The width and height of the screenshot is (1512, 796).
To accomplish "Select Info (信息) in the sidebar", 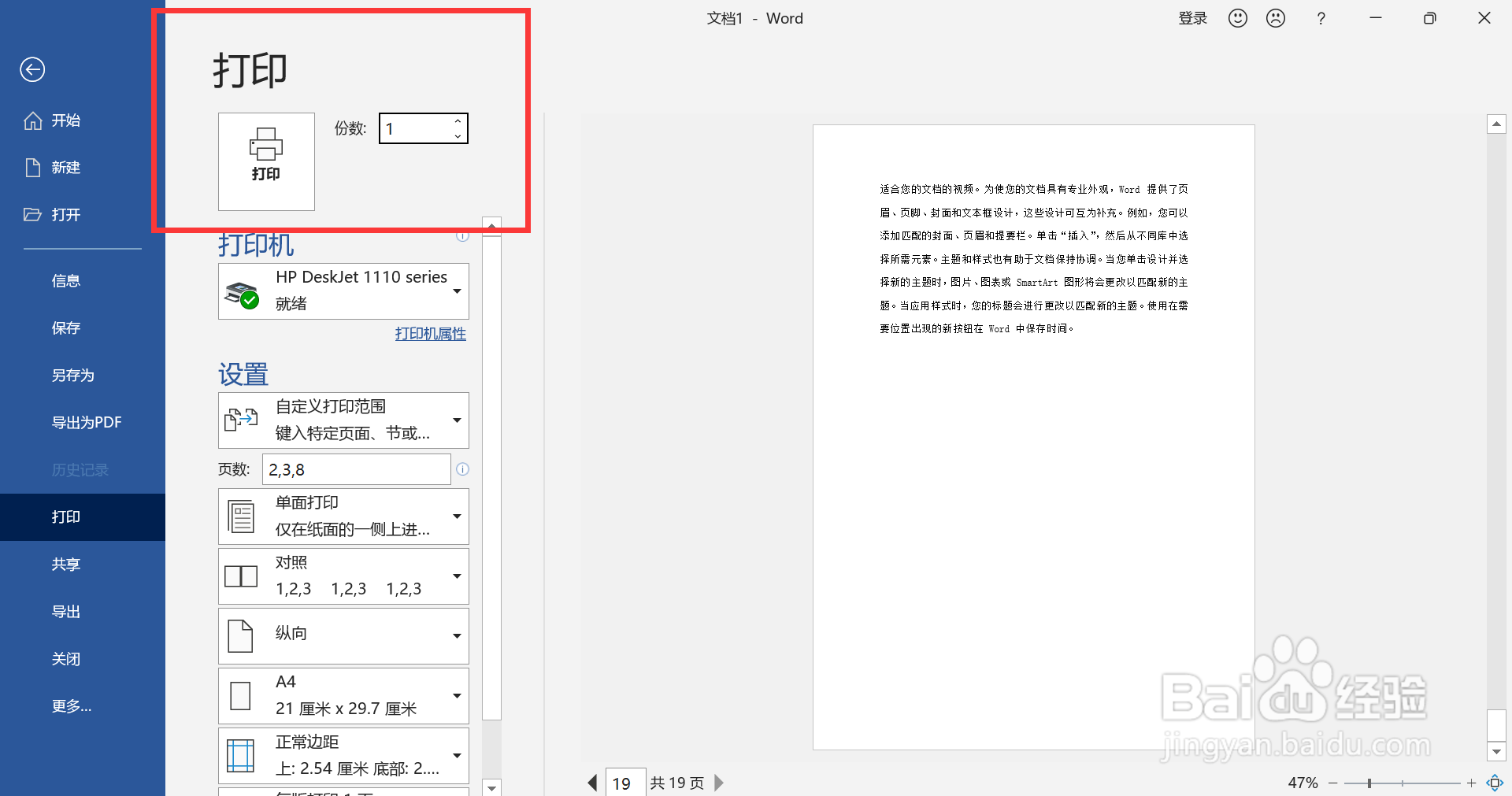I will (x=83, y=281).
